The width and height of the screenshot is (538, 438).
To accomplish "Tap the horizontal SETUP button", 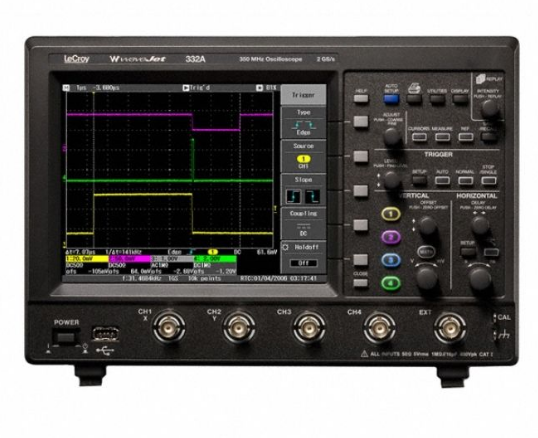I will [x=468, y=252].
